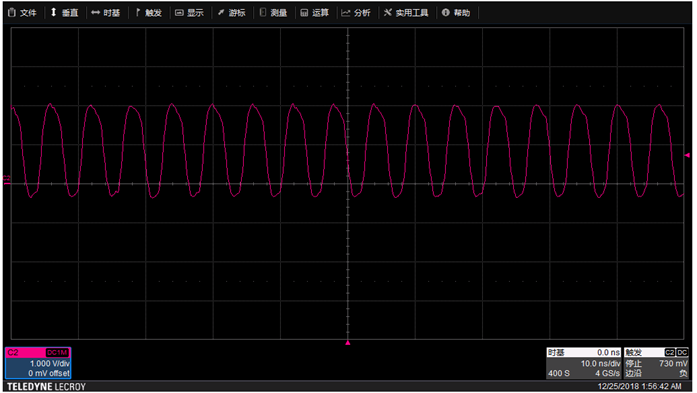Click the 触发 trigger flag icon
Image resolution: width=697 pixels, height=393 pixels.
pyautogui.click(x=138, y=12)
